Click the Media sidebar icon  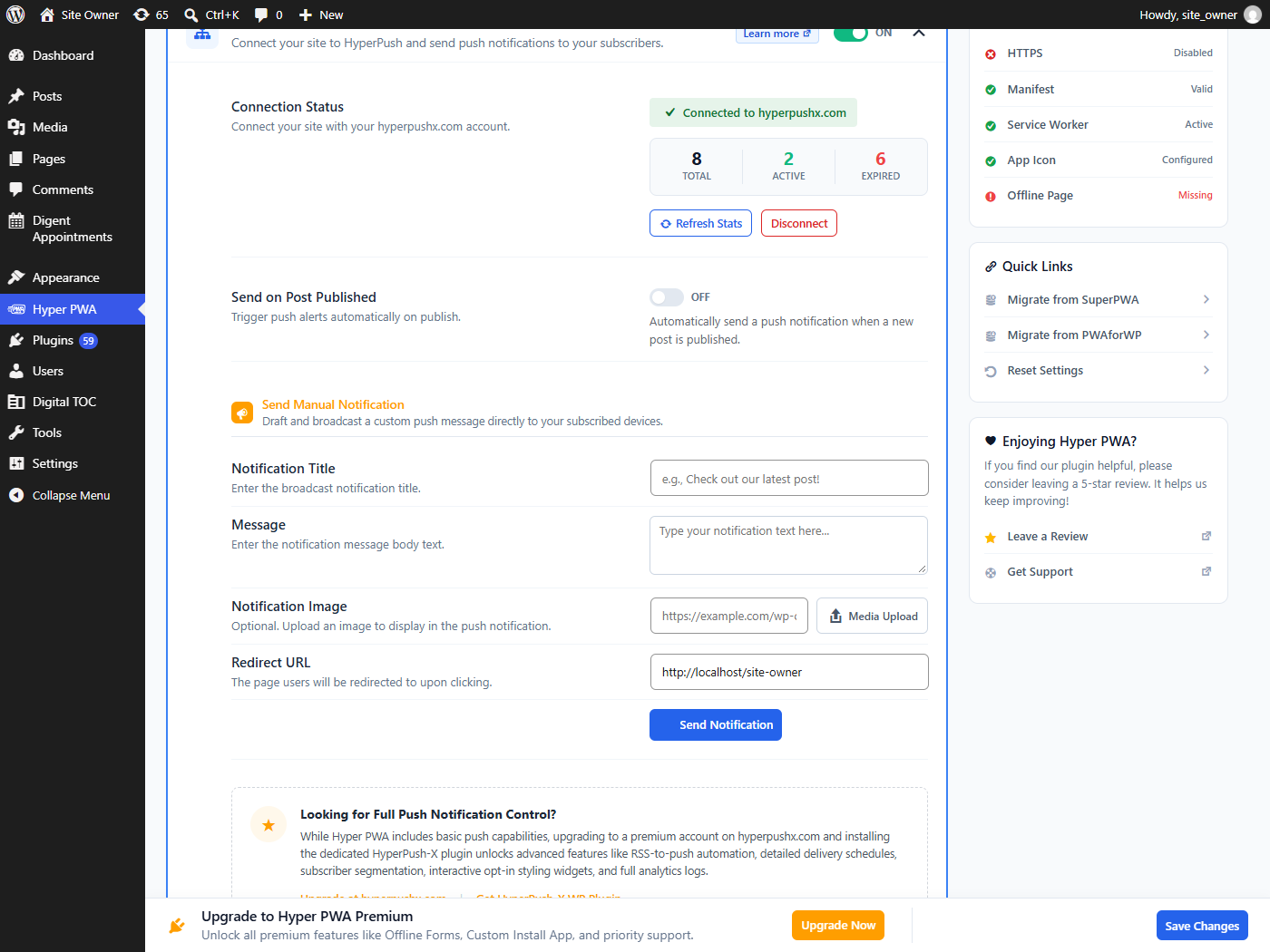(16, 127)
